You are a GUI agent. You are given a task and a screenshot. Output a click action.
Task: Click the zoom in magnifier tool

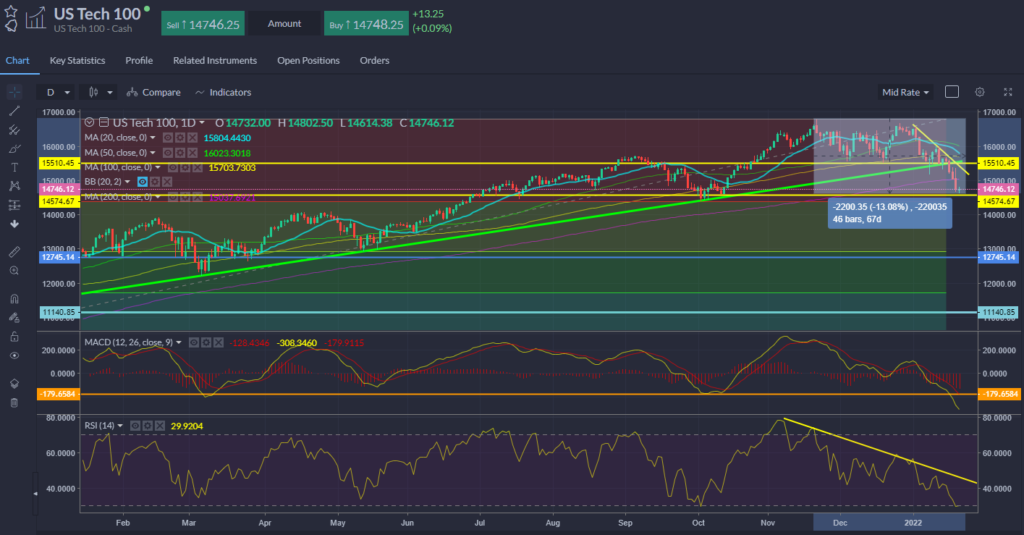[x=14, y=270]
